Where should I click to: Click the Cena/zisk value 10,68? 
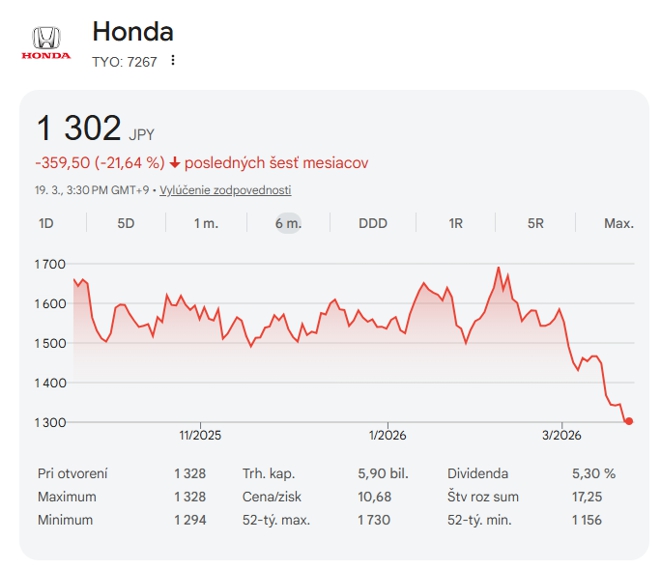click(375, 497)
